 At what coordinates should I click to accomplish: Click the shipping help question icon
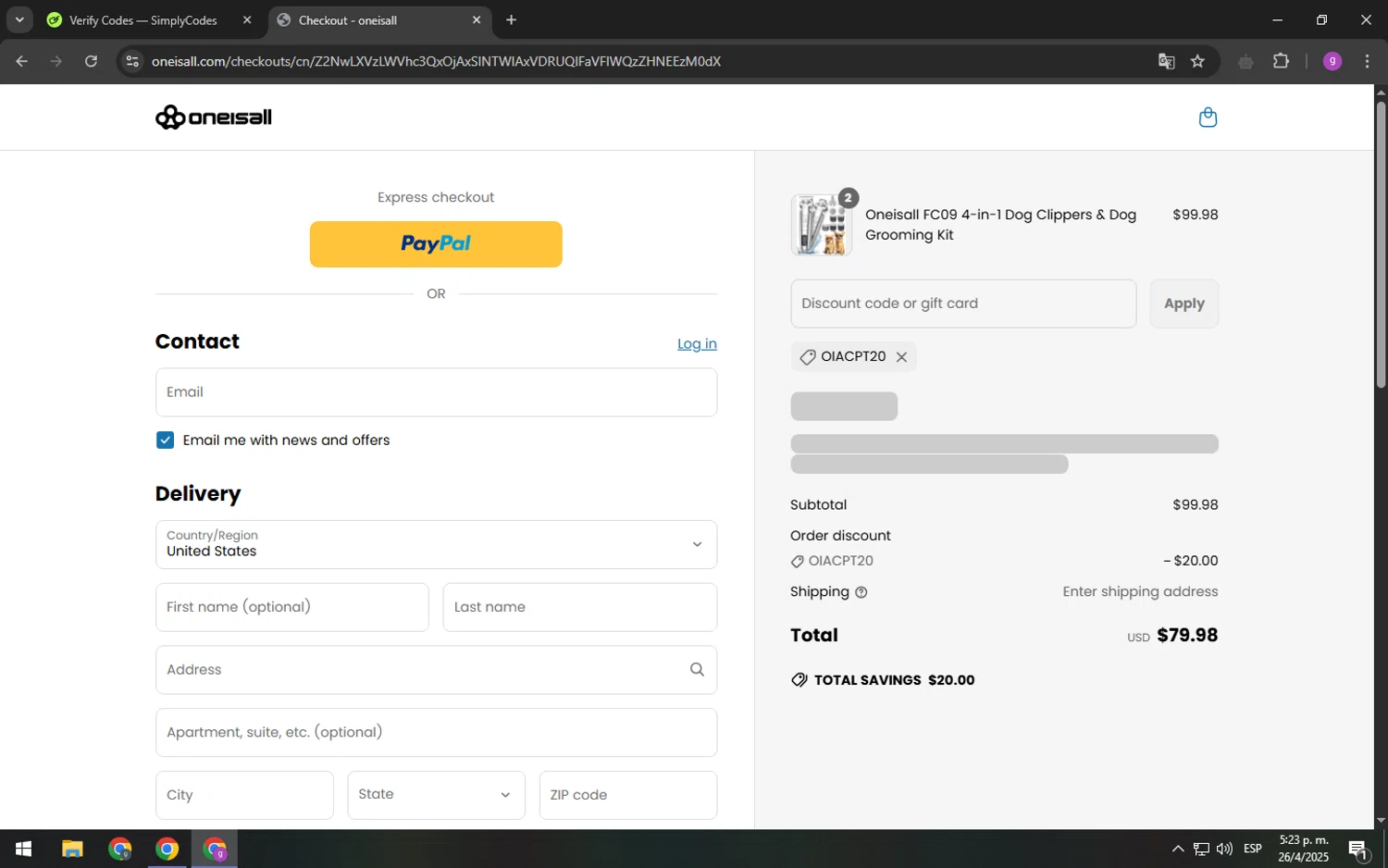click(861, 592)
